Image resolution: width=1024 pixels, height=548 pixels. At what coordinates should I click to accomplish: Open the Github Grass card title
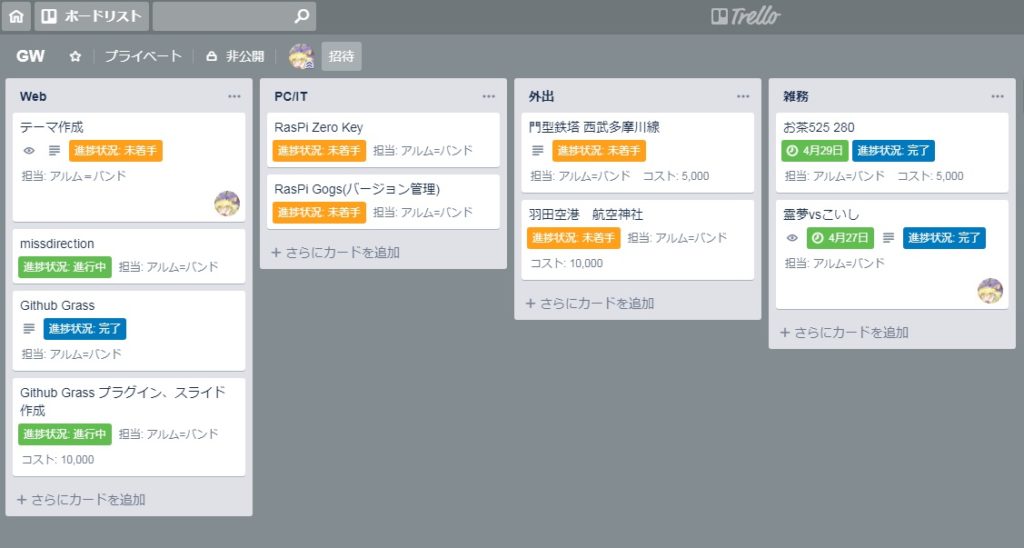point(57,306)
